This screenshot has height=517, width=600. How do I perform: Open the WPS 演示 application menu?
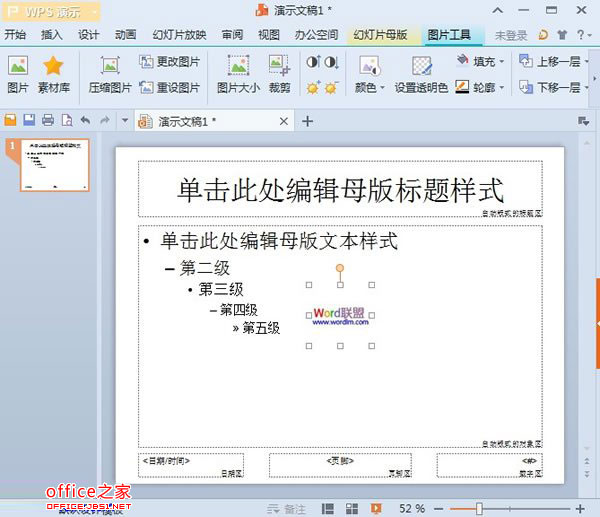click(52, 12)
